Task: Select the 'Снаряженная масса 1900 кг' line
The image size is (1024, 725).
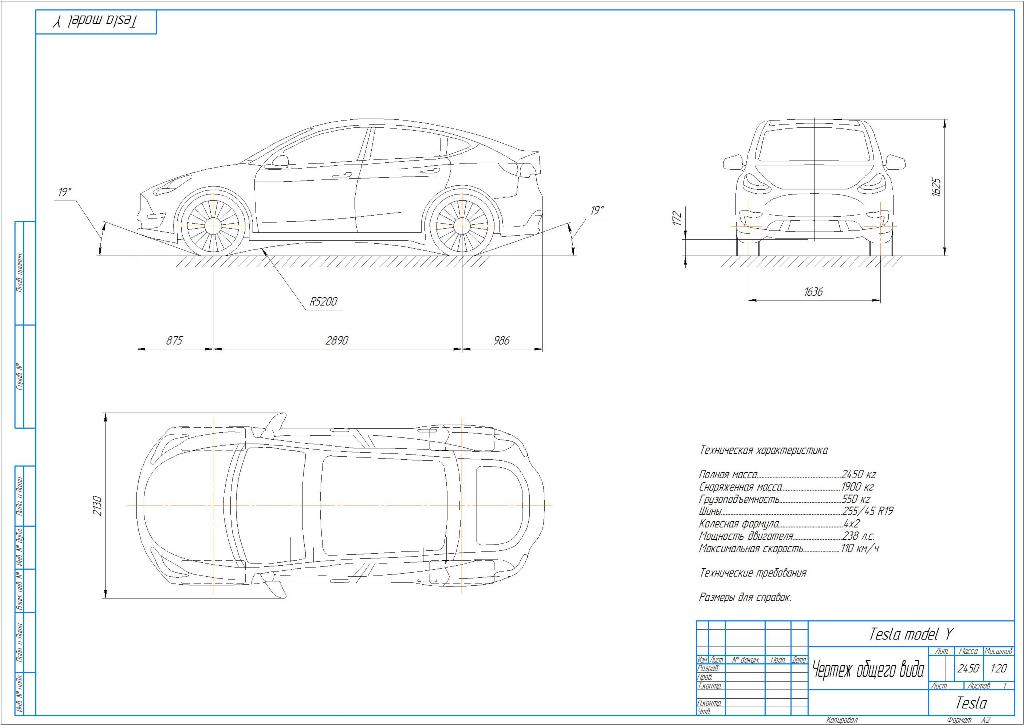Action: pyautogui.click(x=786, y=487)
